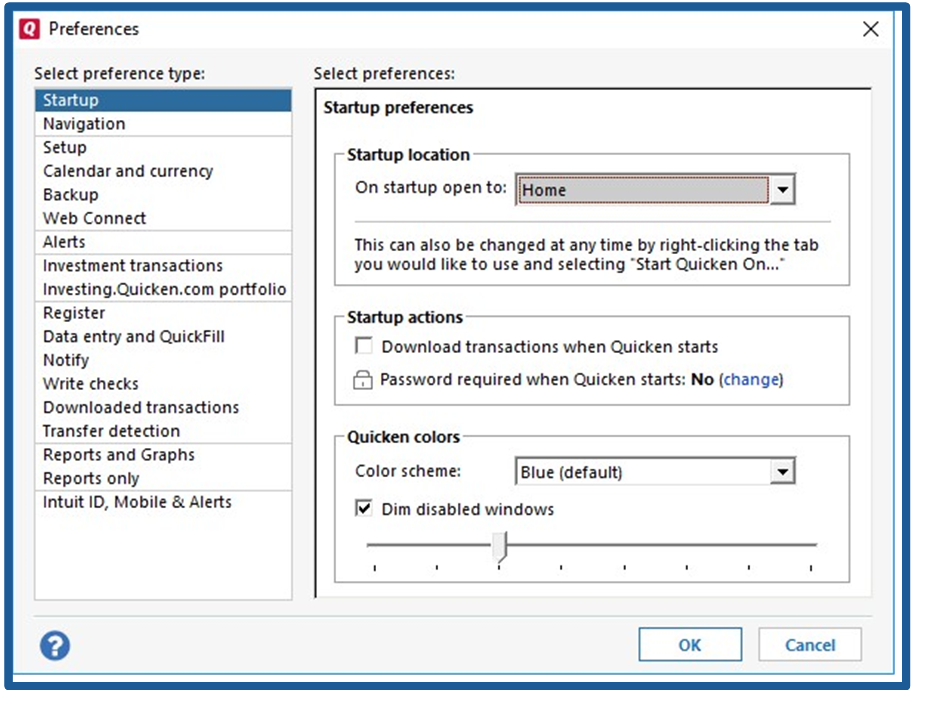Open the Backup preferences
Viewport: 926px width, 706px height.
(x=70, y=195)
